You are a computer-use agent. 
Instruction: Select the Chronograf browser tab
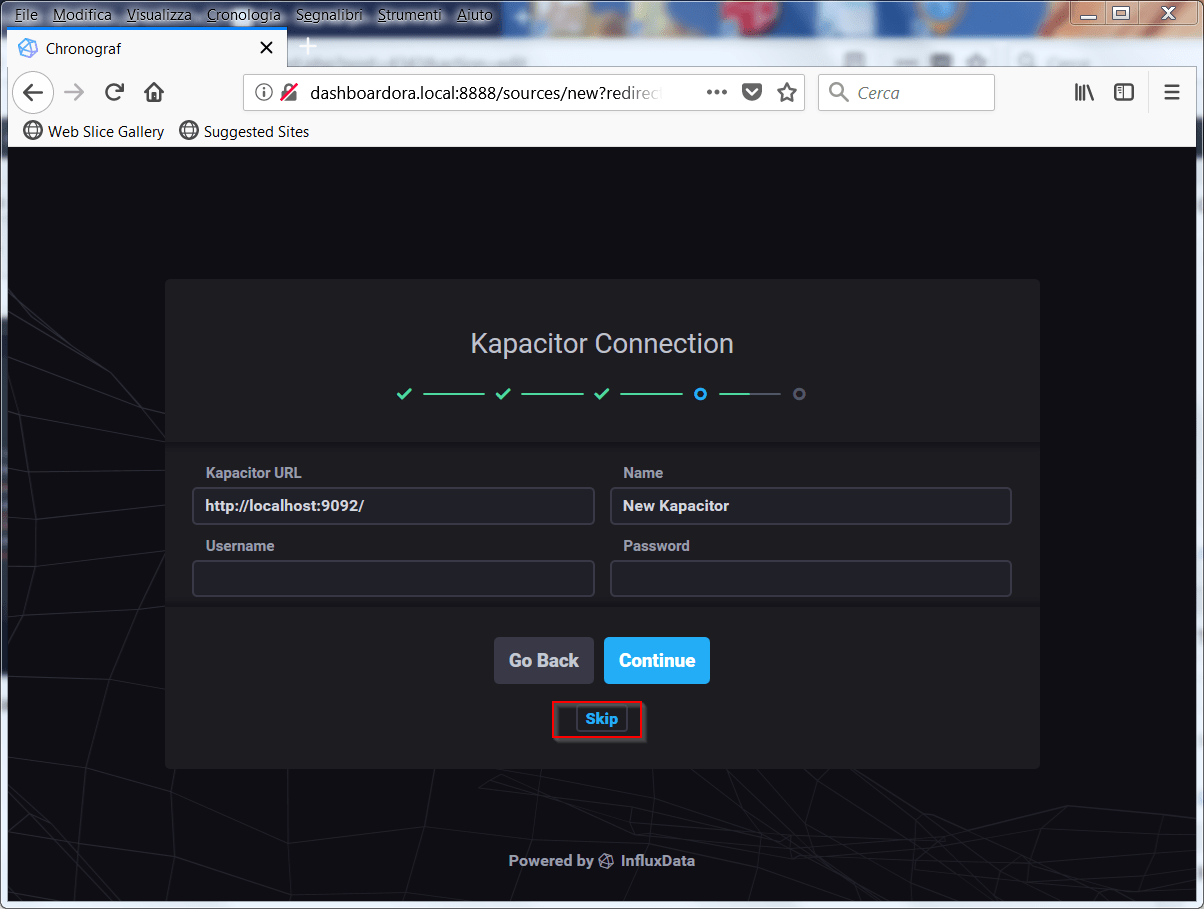point(147,48)
